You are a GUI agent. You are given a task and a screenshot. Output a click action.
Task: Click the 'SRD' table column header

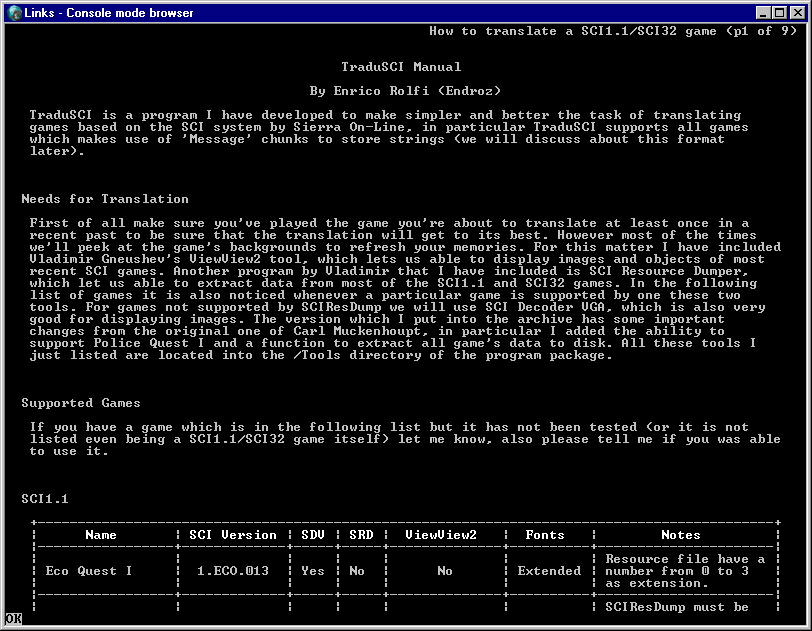361,535
